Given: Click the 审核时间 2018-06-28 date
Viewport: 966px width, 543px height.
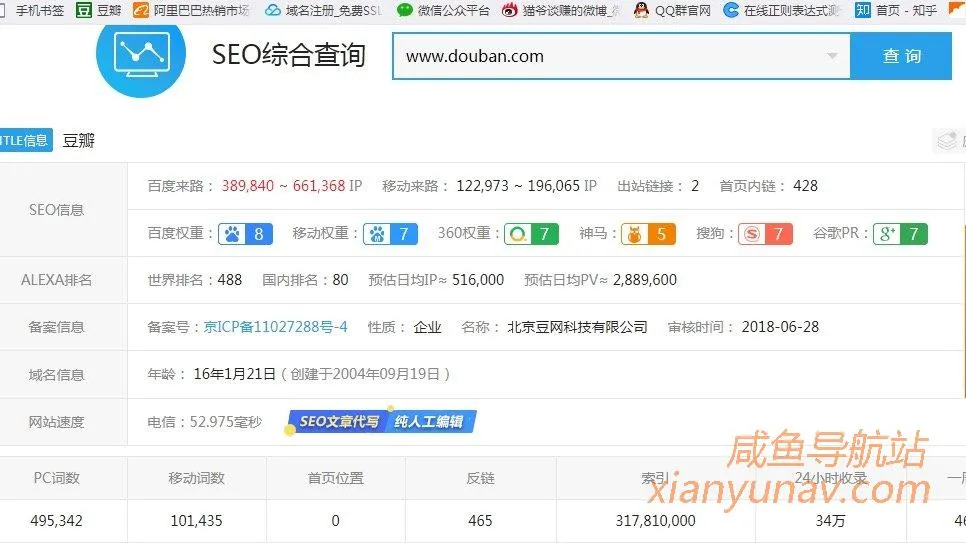Looking at the screenshot, I should (x=780, y=327).
